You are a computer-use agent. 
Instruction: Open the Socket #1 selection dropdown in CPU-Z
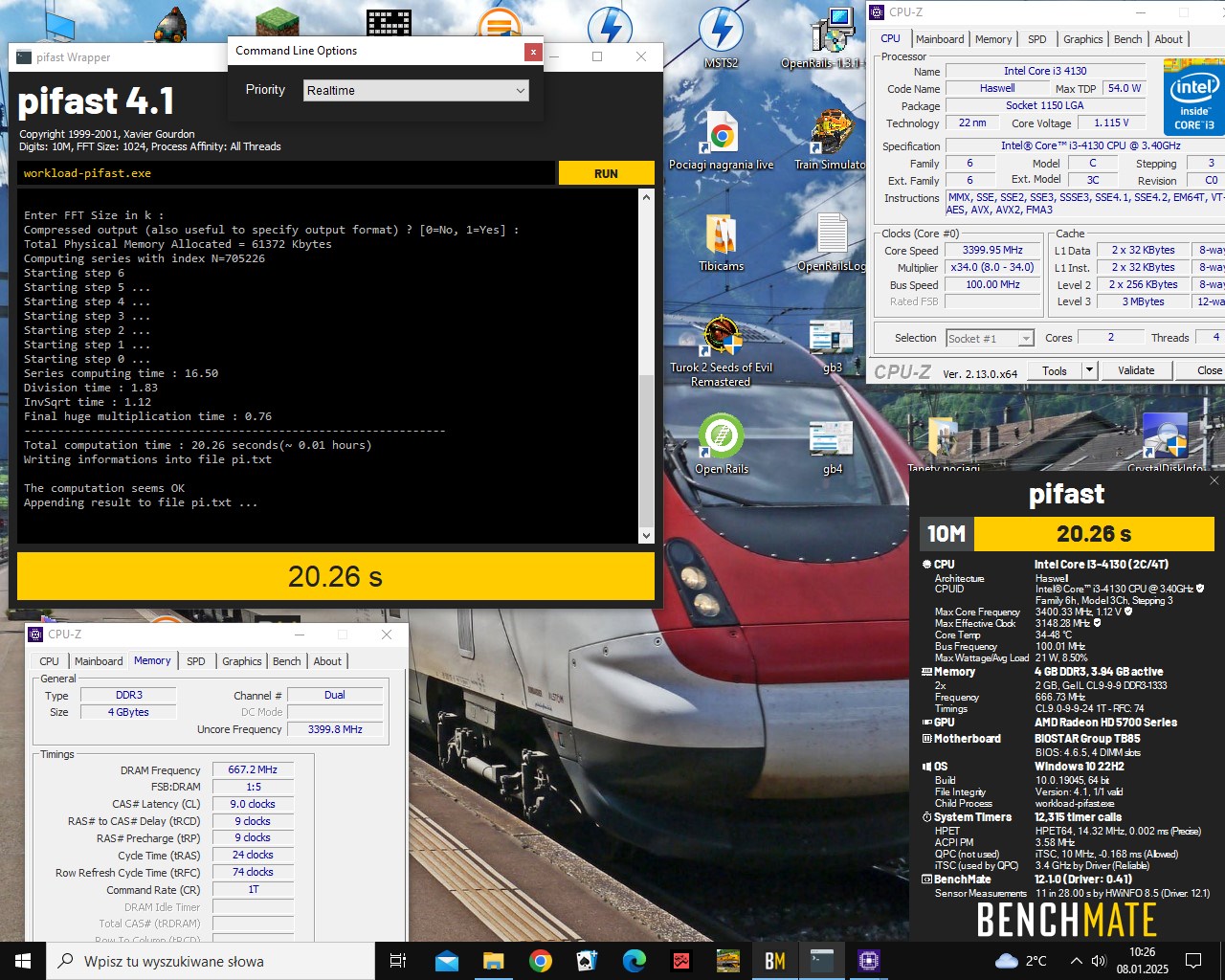pyautogui.click(x=990, y=338)
